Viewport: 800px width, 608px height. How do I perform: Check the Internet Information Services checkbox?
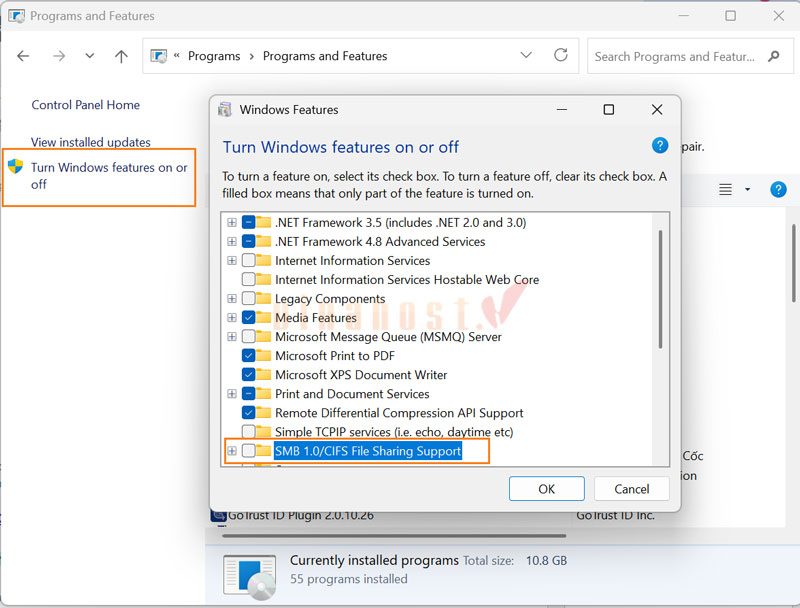[248, 261]
